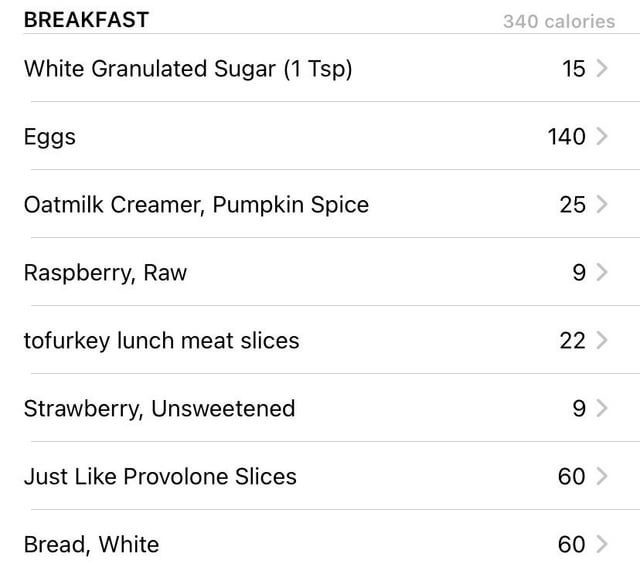Tap the 140 calorie value for Eggs
Viewport: 640px width, 567px height.
click(x=567, y=136)
